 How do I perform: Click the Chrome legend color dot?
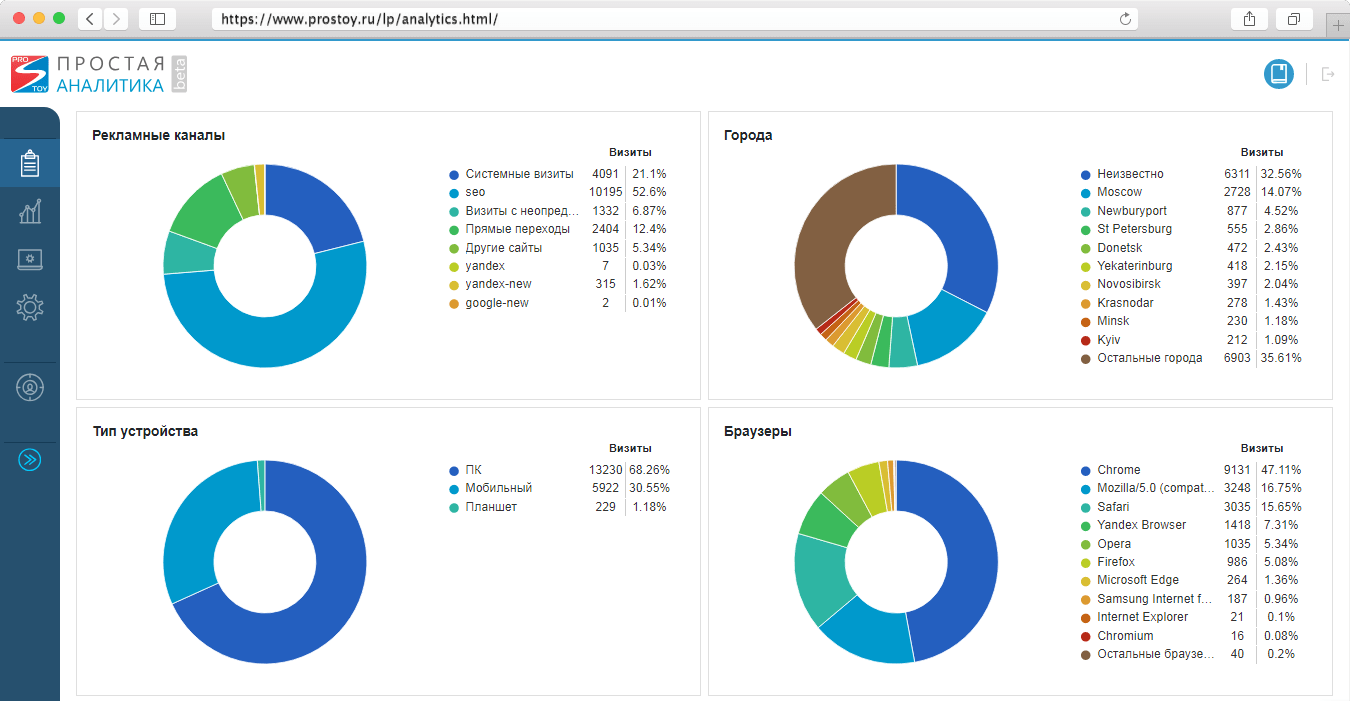1085,470
